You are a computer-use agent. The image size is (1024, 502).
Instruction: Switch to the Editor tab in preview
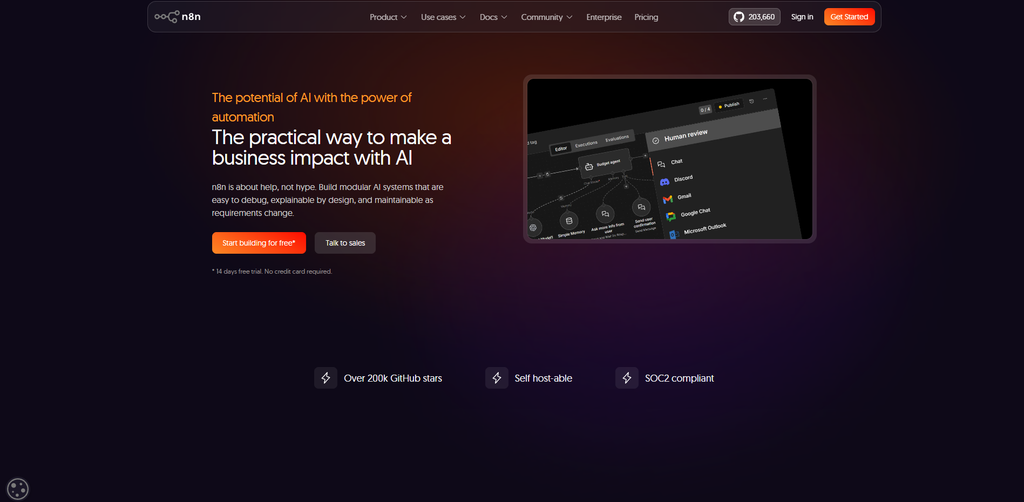pos(561,149)
